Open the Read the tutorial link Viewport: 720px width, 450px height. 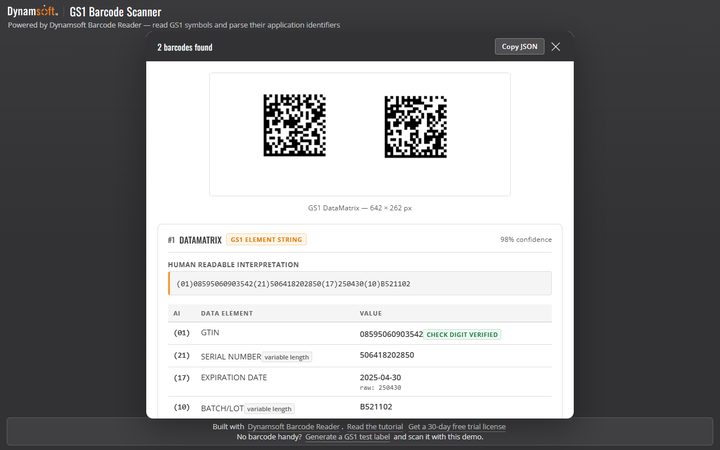(375, 427)
